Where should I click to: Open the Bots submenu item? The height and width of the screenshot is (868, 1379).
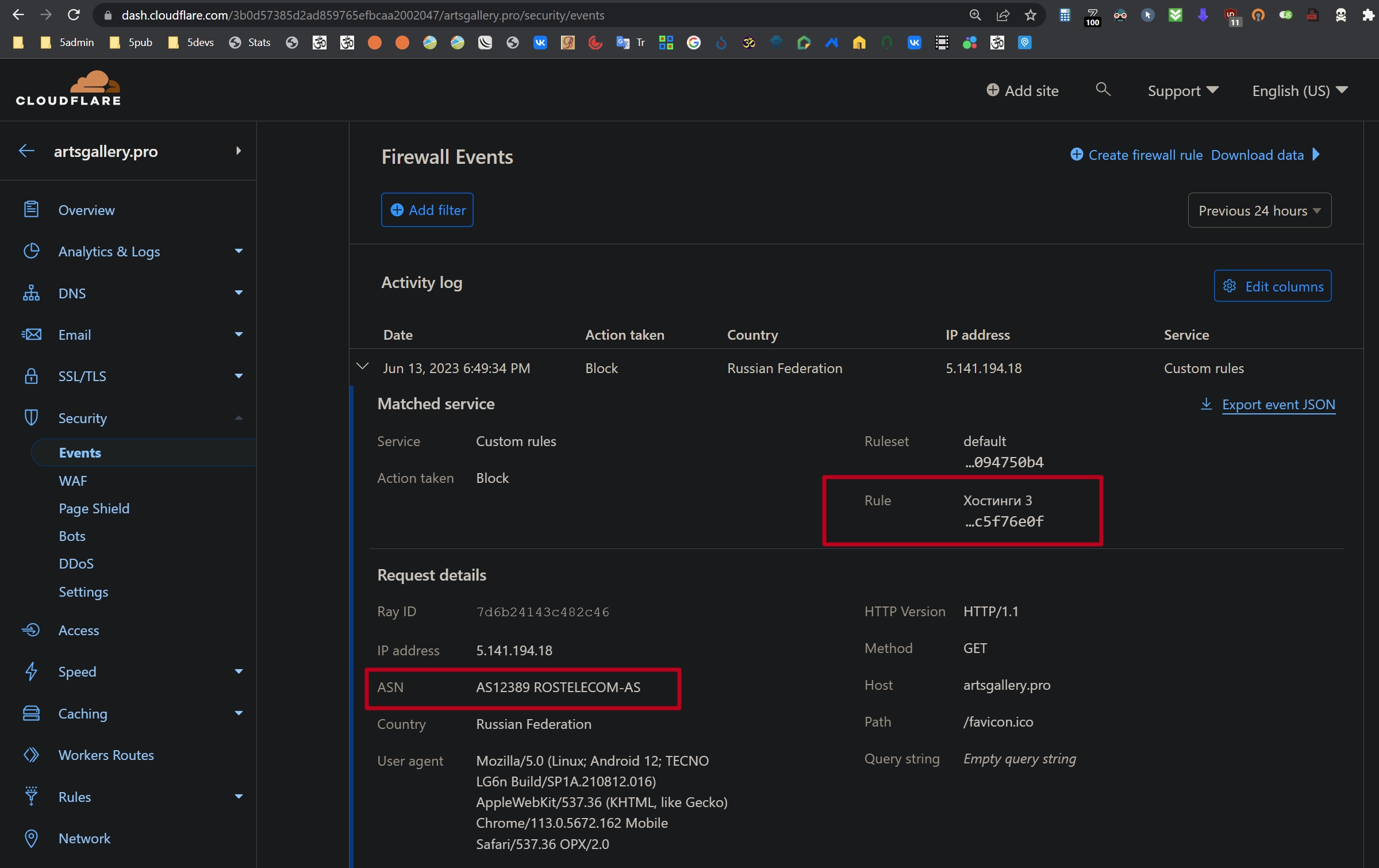(72, 536)
